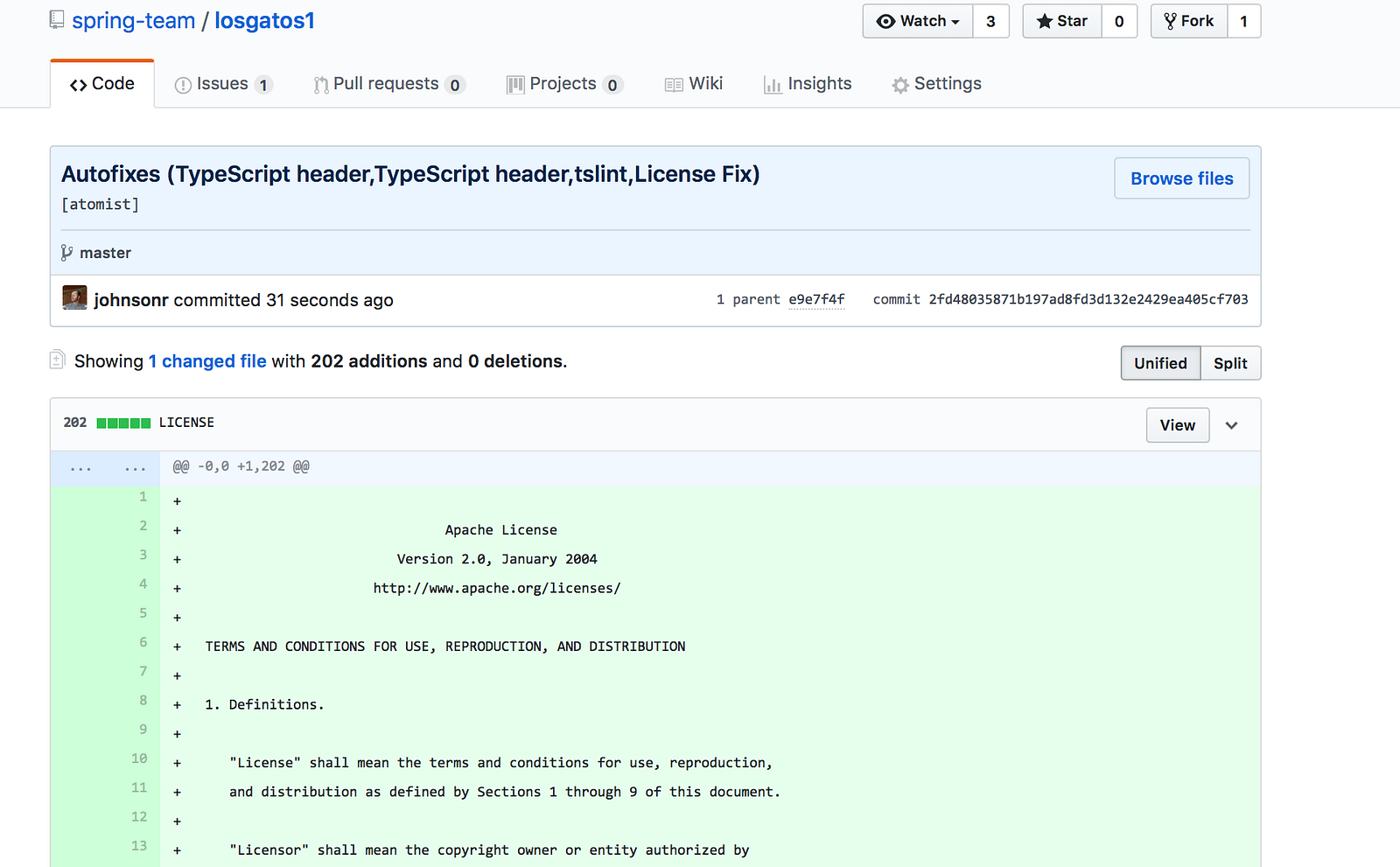
Task: Click the repository book icon
Action: (x=57, y=20)
